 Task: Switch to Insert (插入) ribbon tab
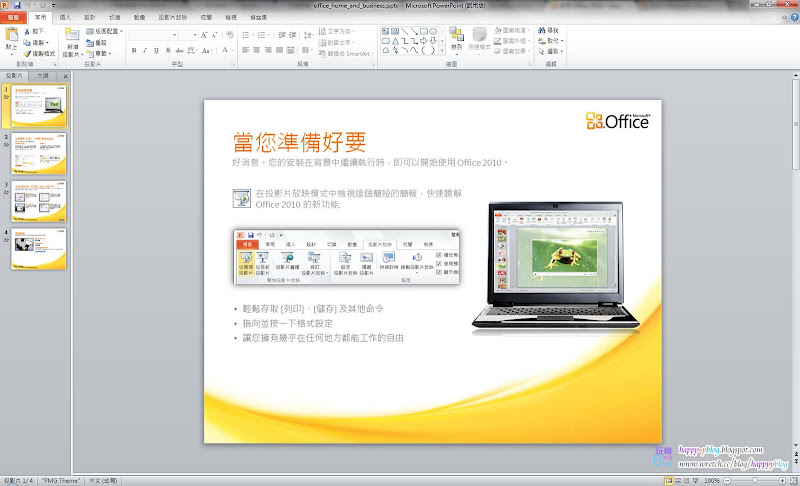65,17
